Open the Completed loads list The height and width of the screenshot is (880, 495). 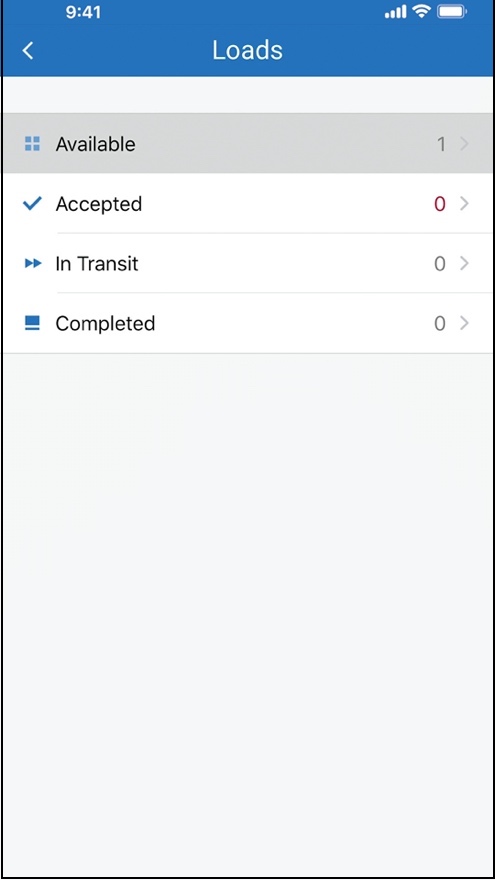[x=248, y=323]
